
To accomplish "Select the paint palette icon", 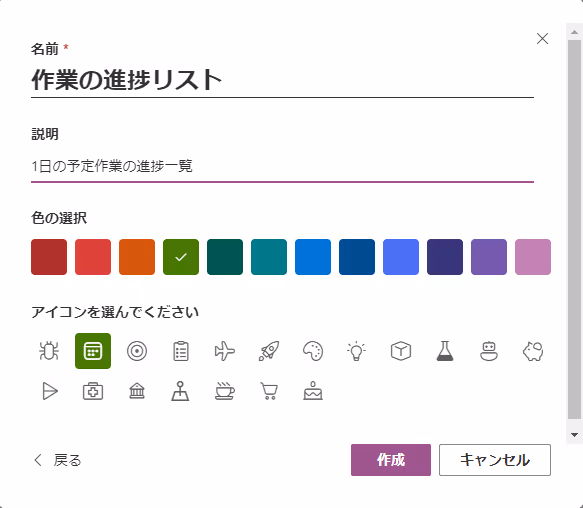I will click(x=313, y=351).
